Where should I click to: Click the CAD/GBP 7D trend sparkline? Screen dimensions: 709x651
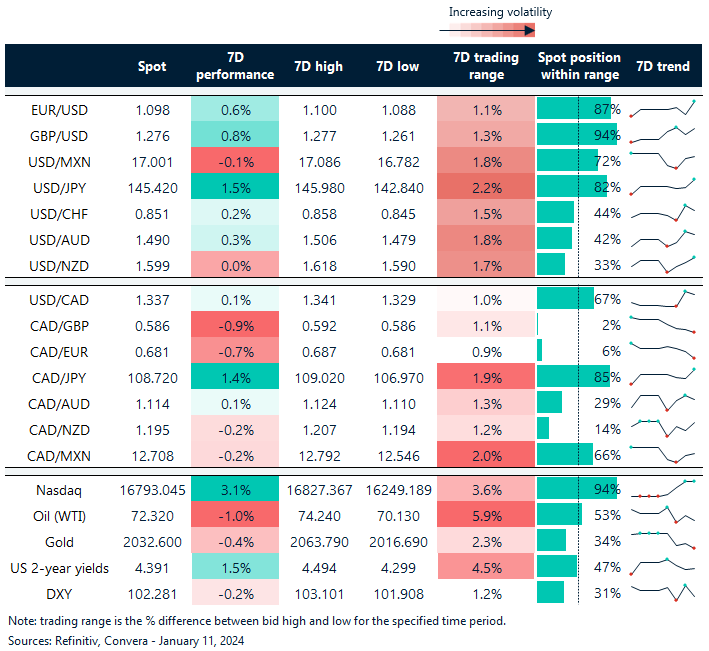662,324
